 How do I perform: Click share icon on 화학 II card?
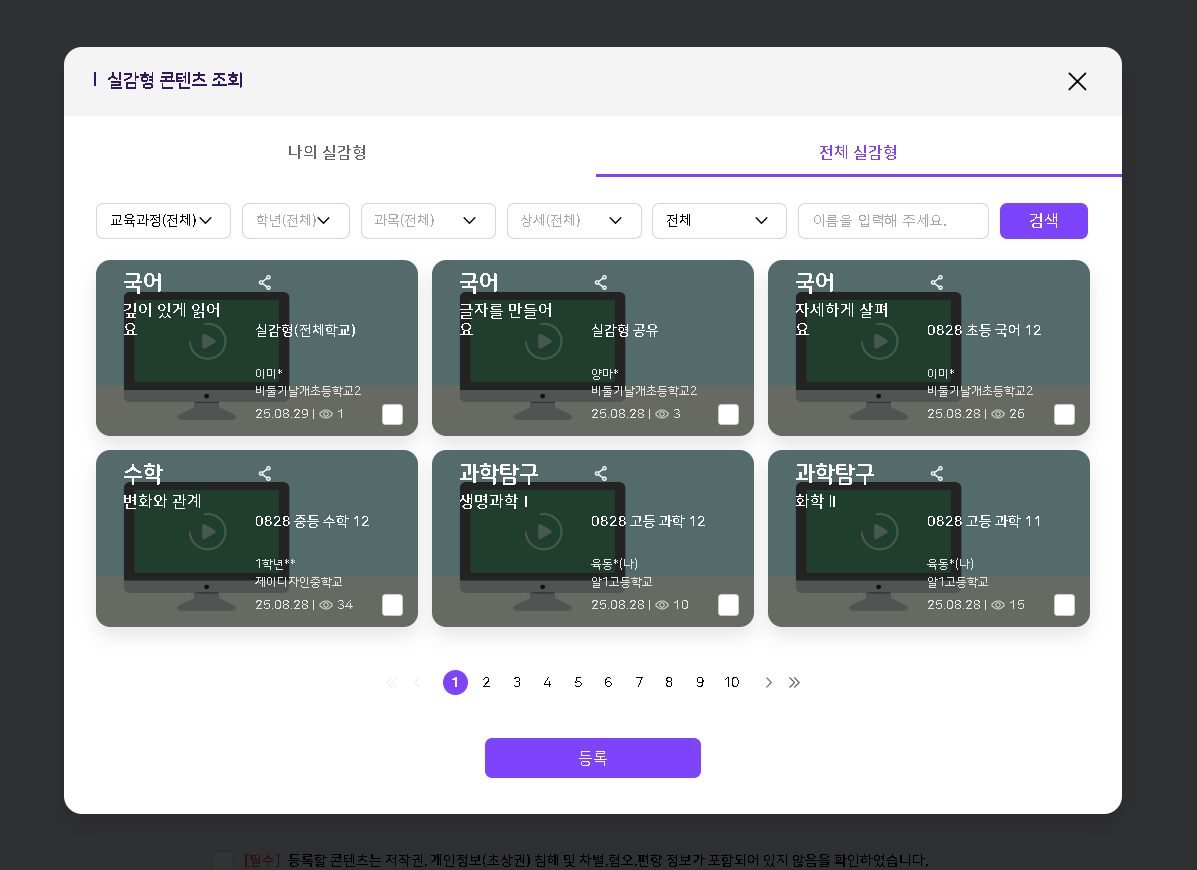[937, 473]
